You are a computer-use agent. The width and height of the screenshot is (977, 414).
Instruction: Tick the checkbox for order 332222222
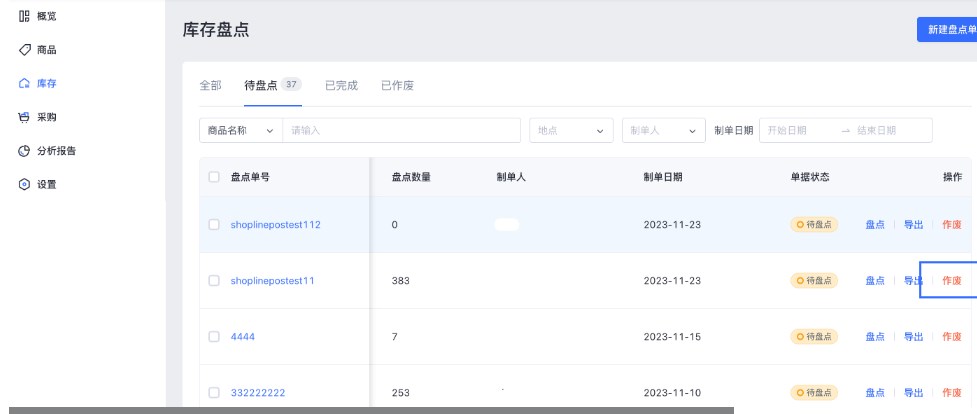click(x=214, y=393)
